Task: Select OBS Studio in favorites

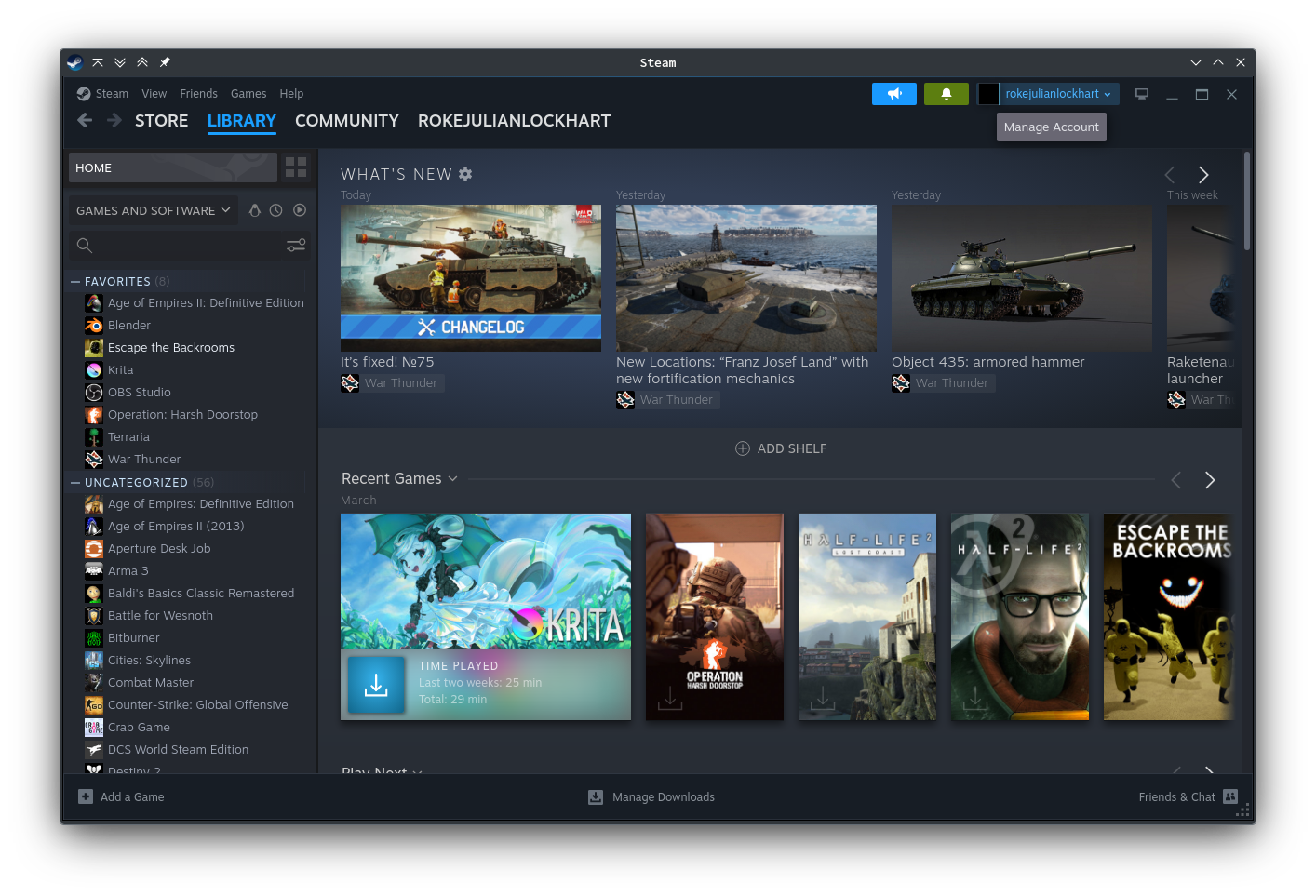Action: click(x=139, y=393)
